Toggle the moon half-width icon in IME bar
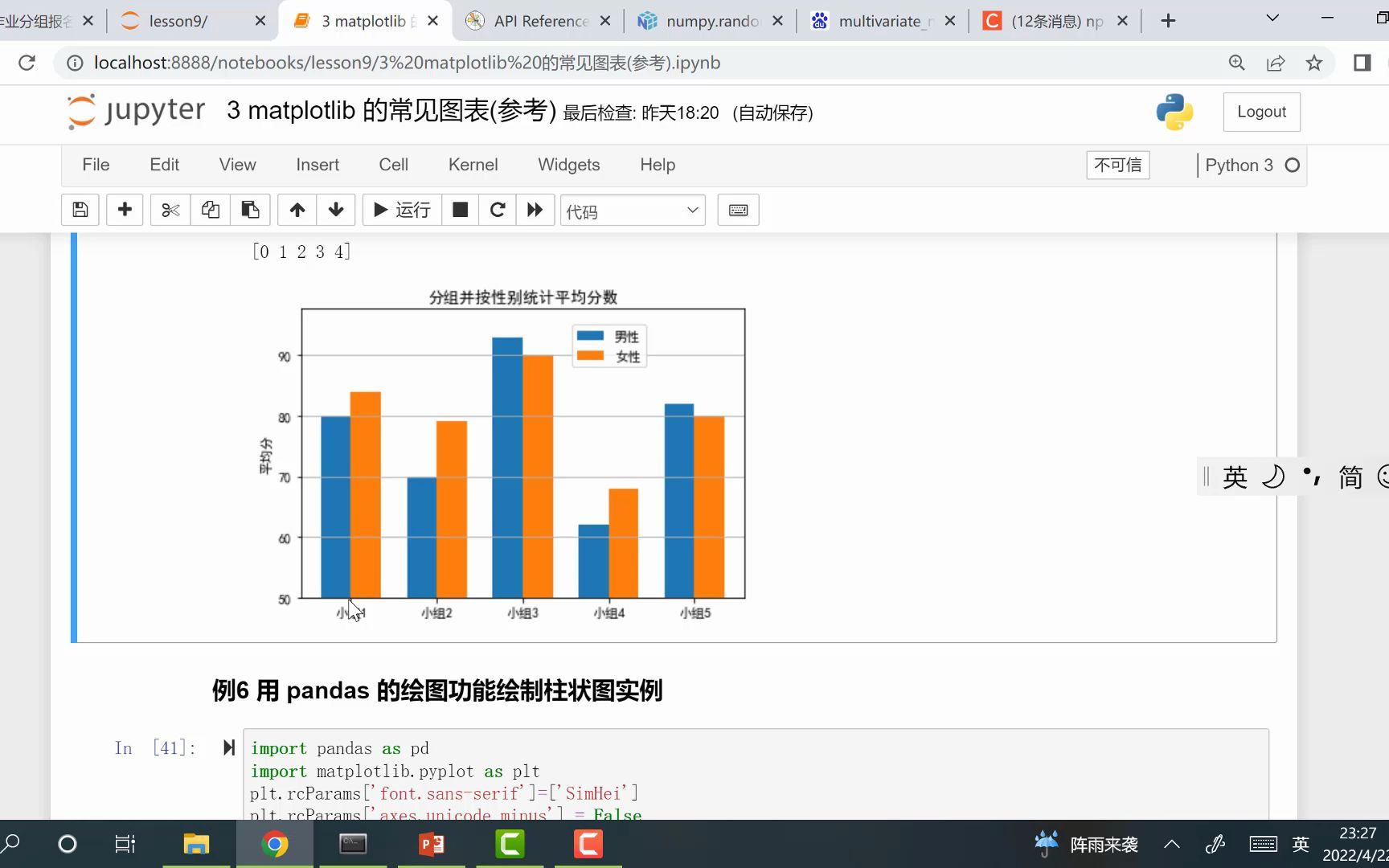This screenshot has height=868, width=1389. coord(1273,477)
